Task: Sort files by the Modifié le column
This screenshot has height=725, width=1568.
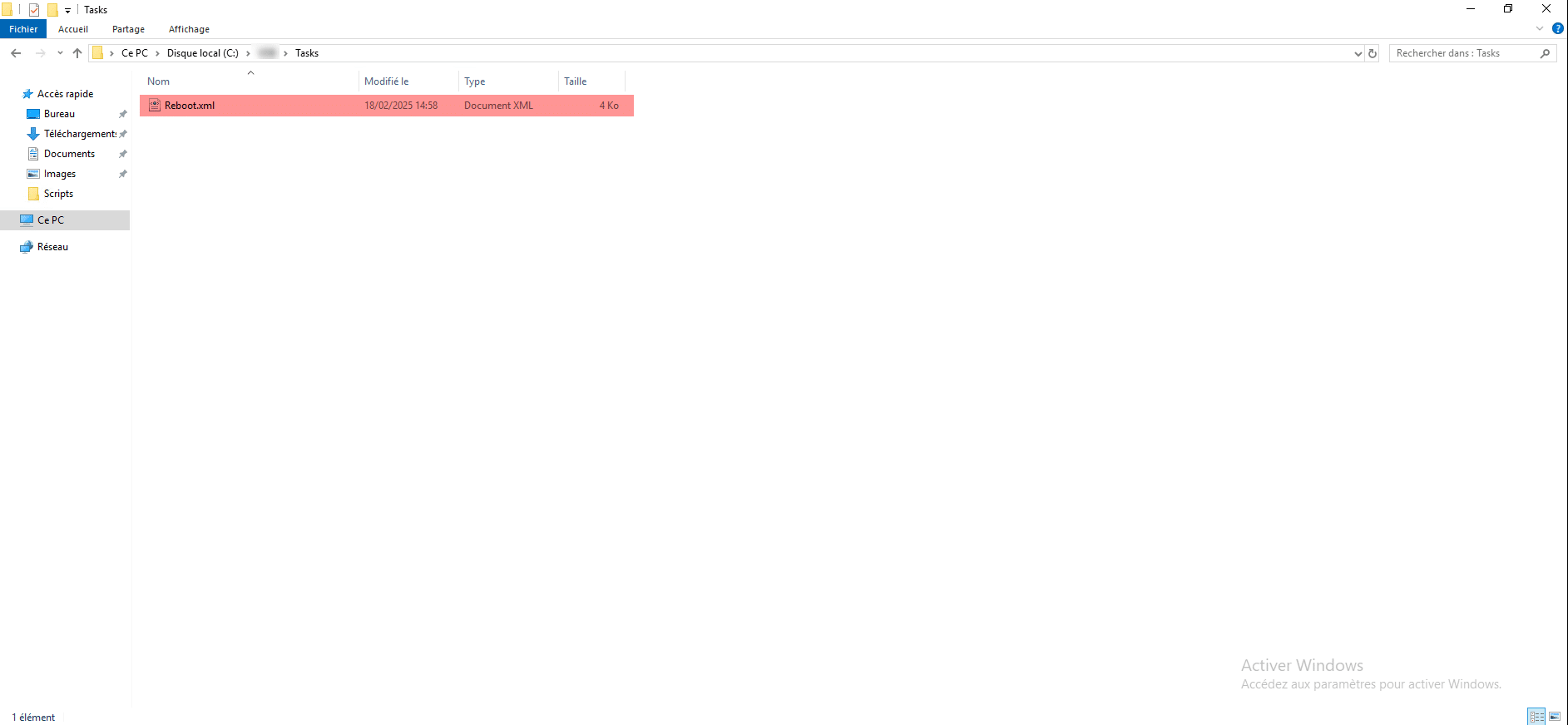Action: [387, 81]
